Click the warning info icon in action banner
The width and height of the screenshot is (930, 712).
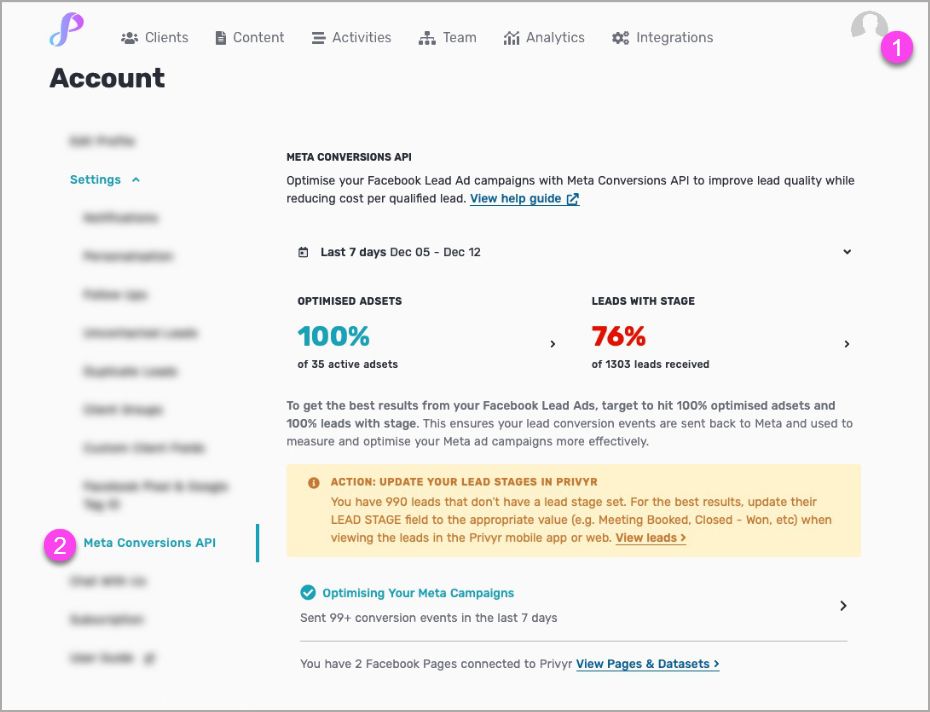pyautogui.click(x=314, y=483)
